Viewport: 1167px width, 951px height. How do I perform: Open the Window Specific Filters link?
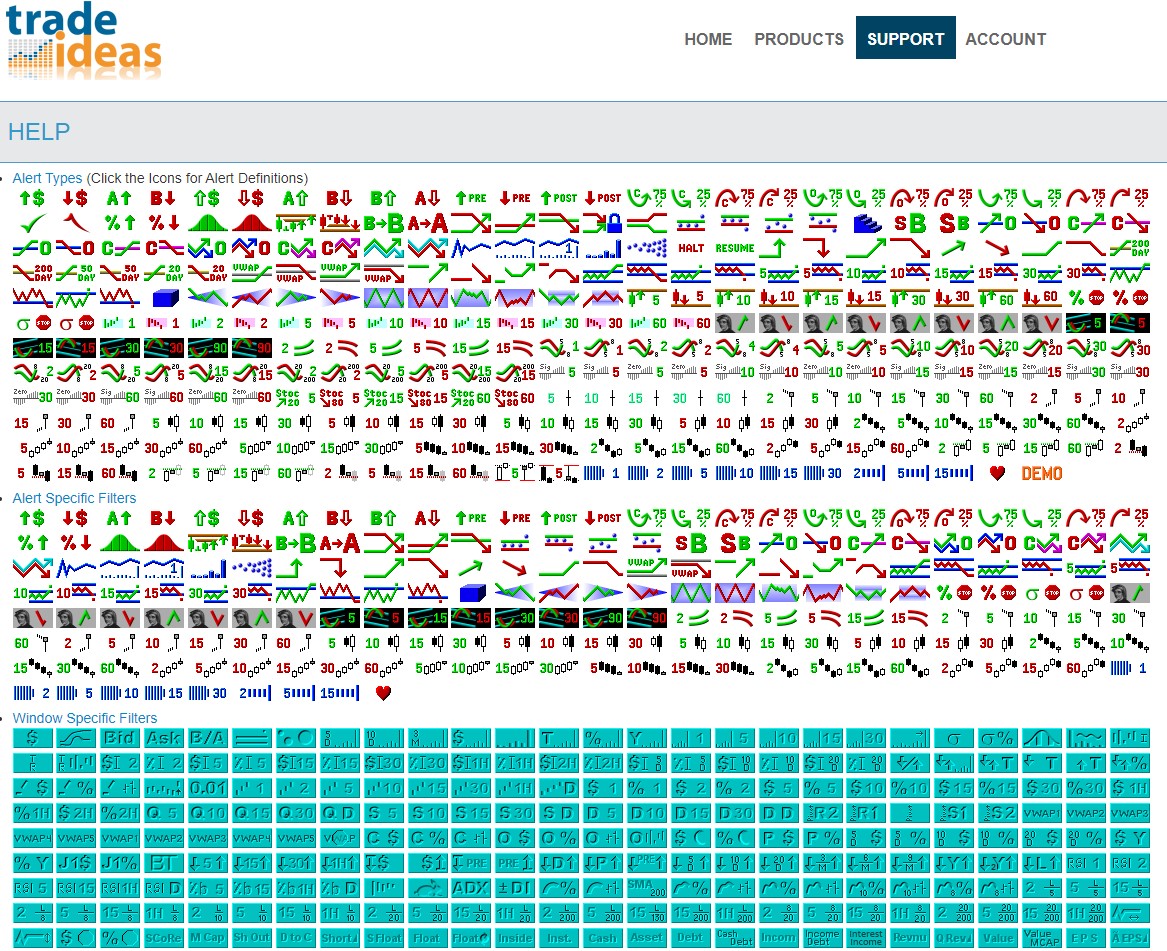point(84,718)
